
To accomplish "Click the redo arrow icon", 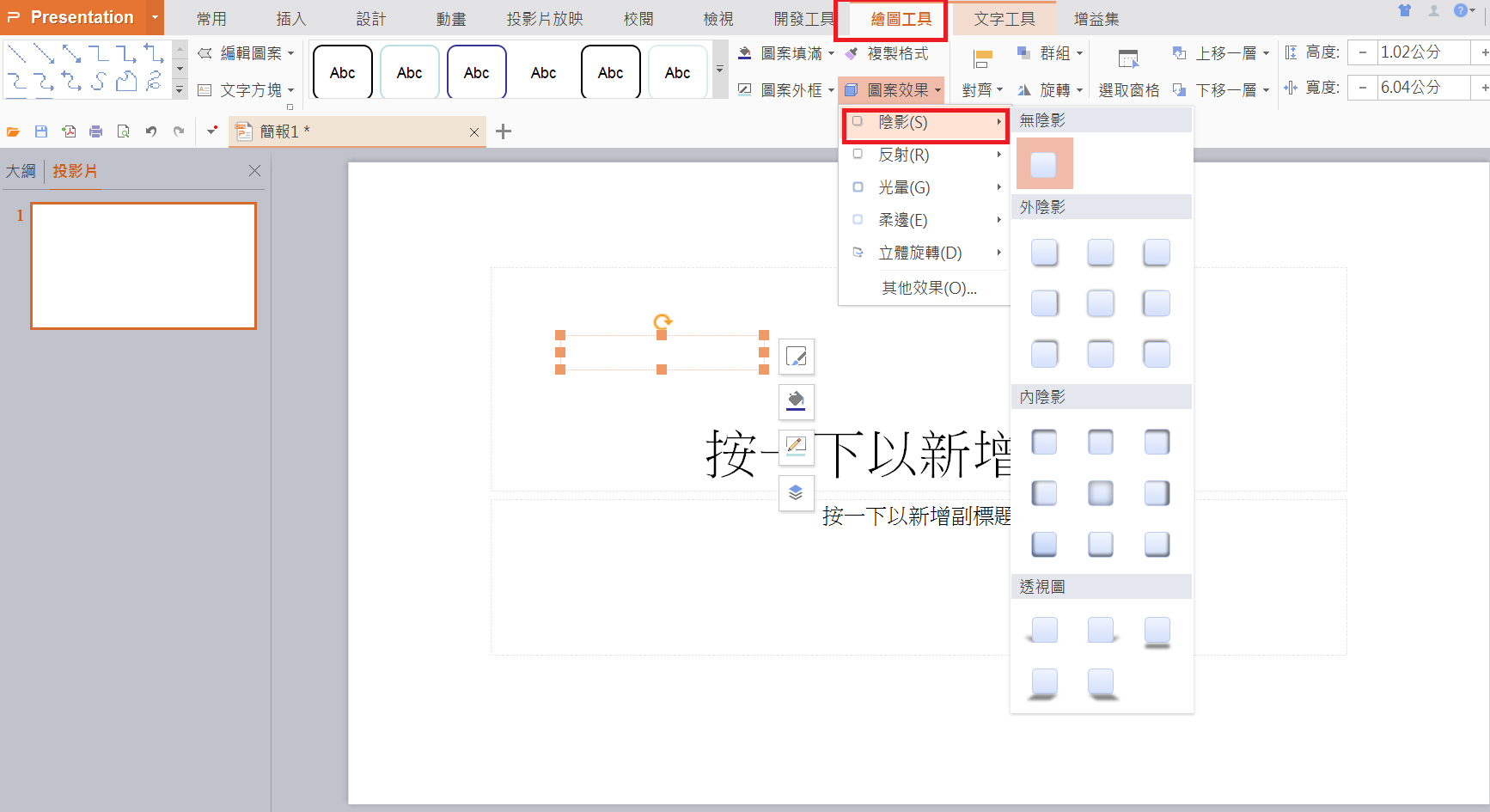I will [x=179, y=131].
